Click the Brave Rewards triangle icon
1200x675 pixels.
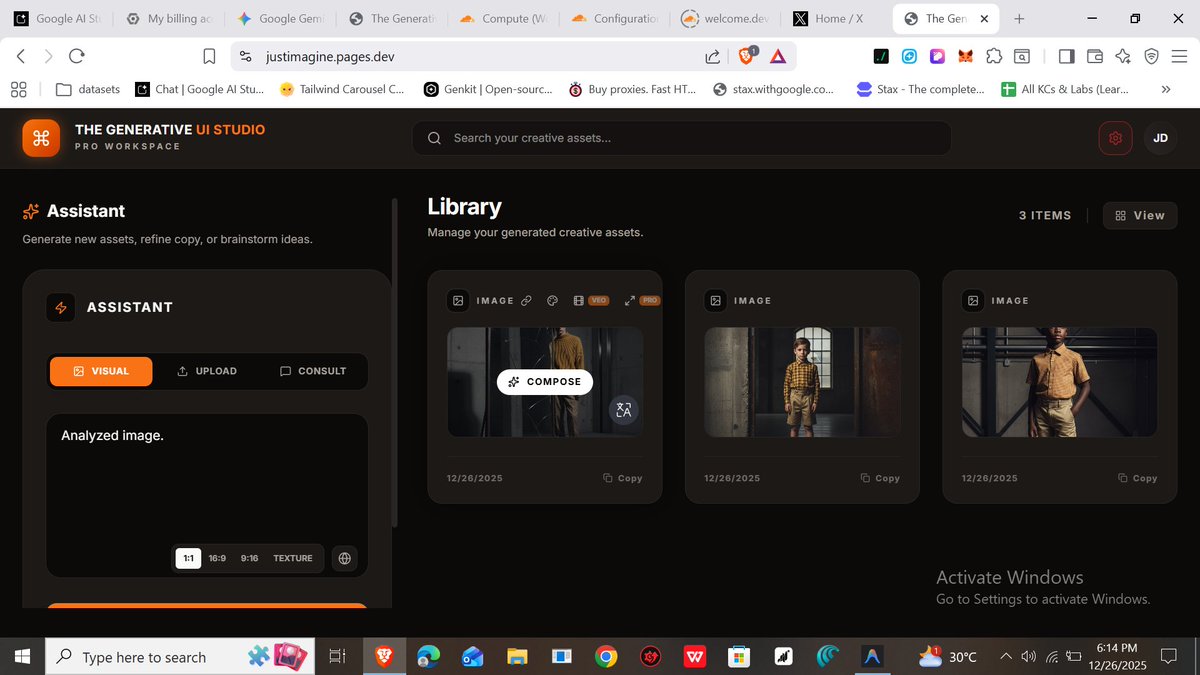pos(778,57)
